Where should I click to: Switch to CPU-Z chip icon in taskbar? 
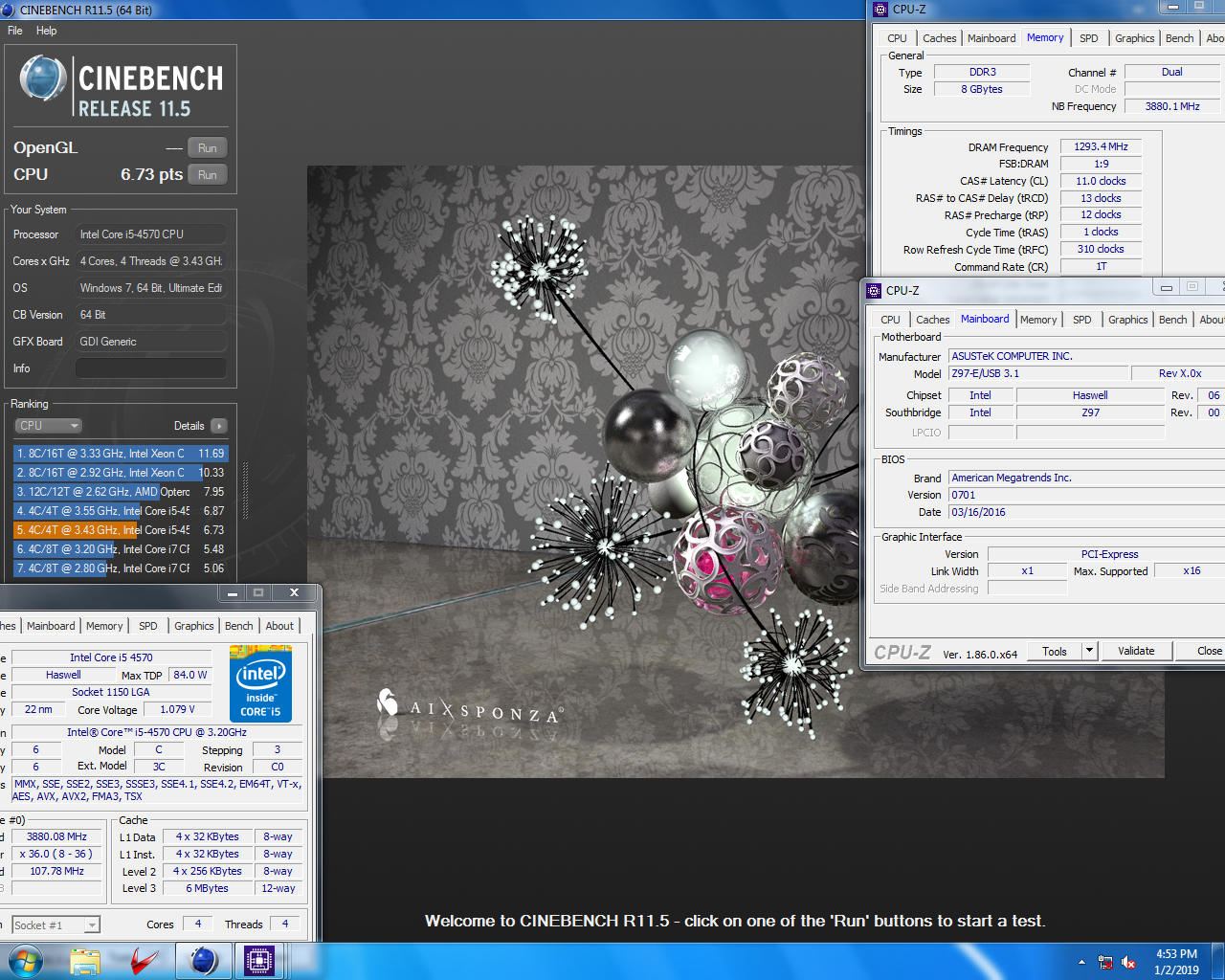[259, 961]
